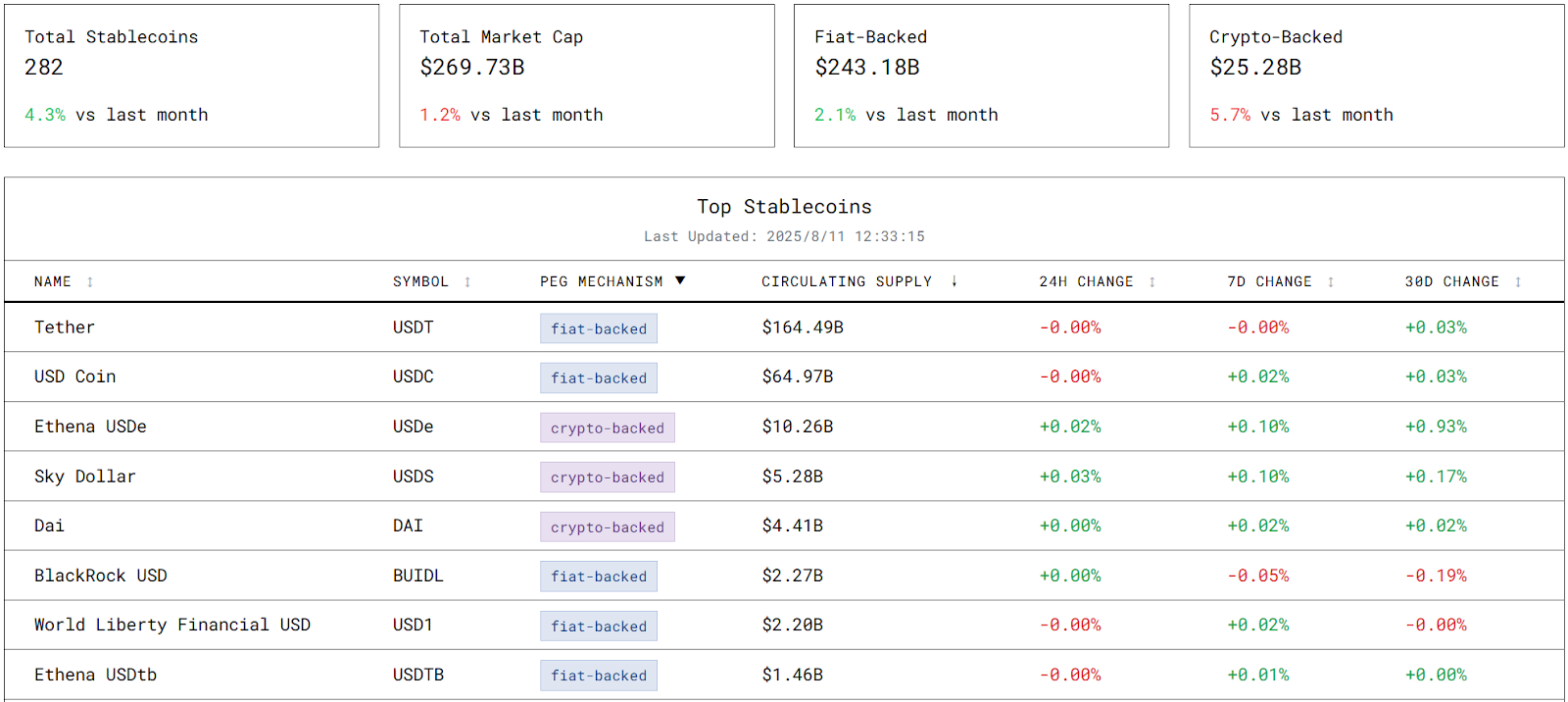This screenshot has width=1568, height=702.
Task: Sort by 7D CHANGE using its icon
Action: tap(1330, 282)
